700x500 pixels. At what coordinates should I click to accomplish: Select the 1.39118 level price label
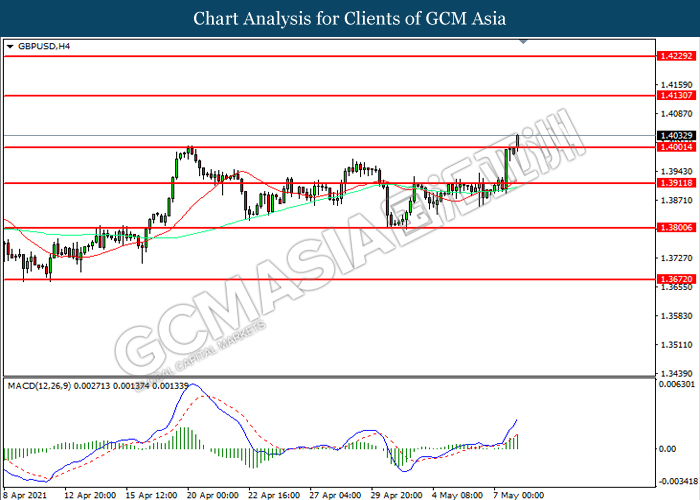(676, 183)
